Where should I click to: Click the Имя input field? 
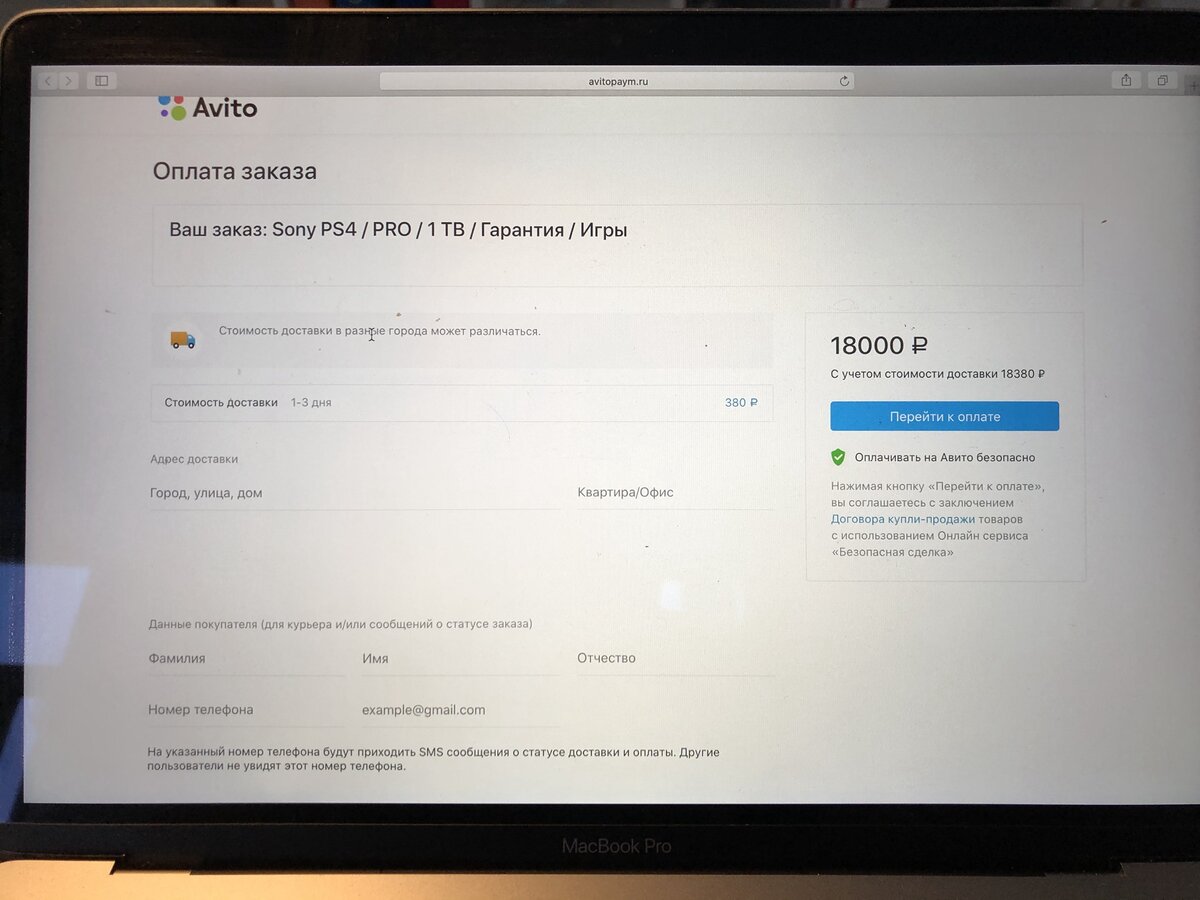461,659
